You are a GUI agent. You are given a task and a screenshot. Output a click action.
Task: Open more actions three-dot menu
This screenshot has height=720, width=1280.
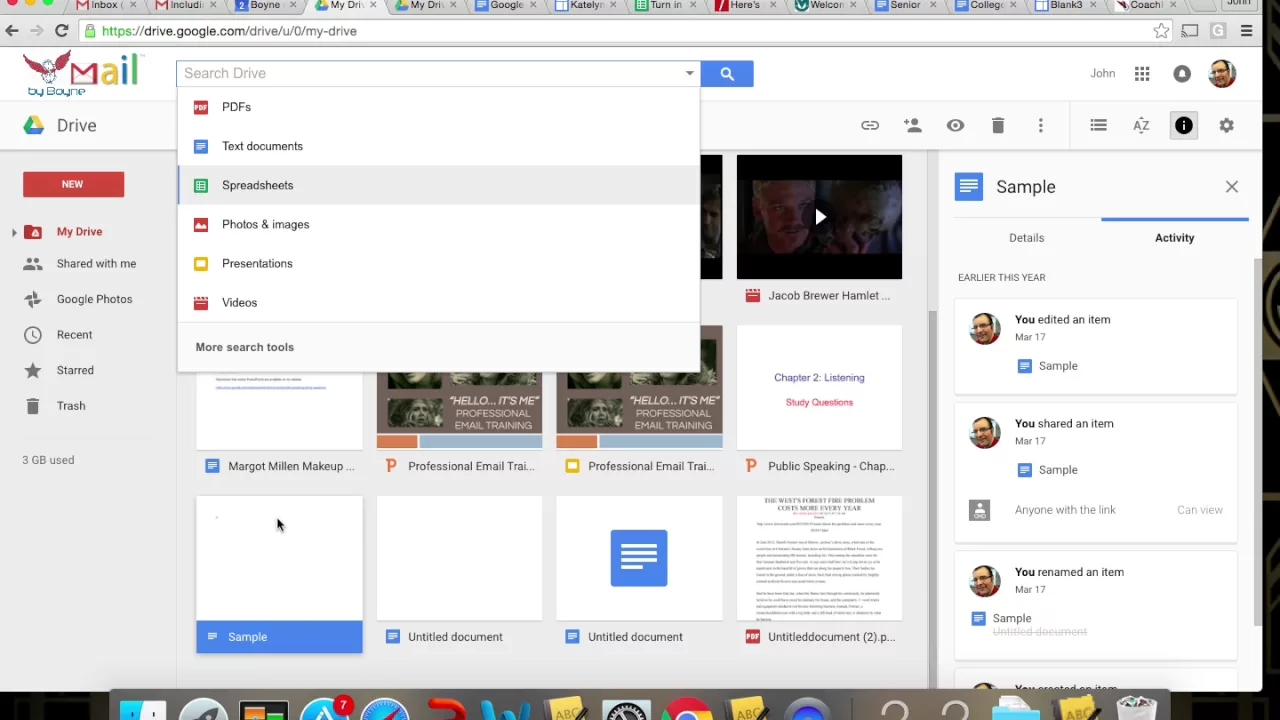pyautogui.click(x=1040, y=125)
